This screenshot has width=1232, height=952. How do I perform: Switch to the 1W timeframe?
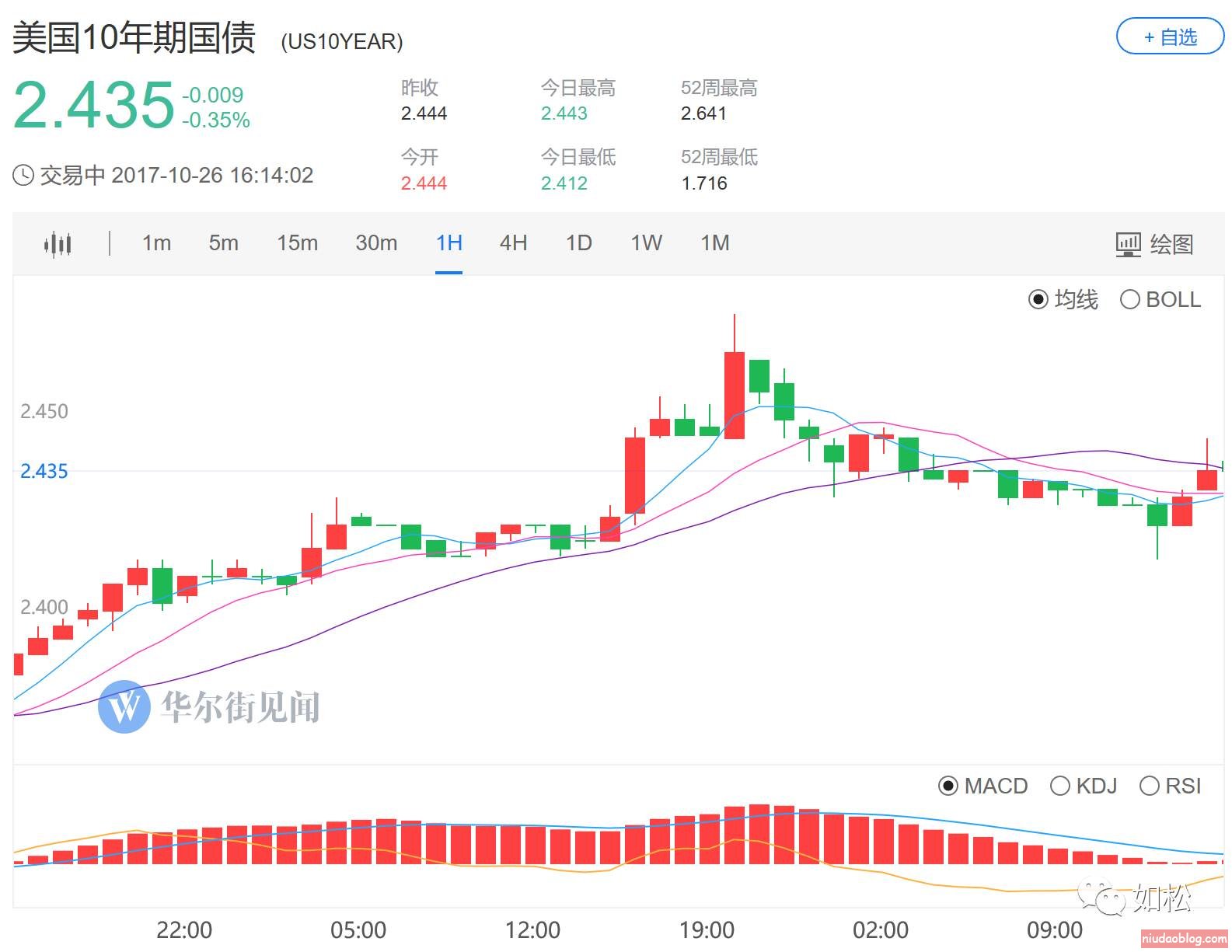646,243
